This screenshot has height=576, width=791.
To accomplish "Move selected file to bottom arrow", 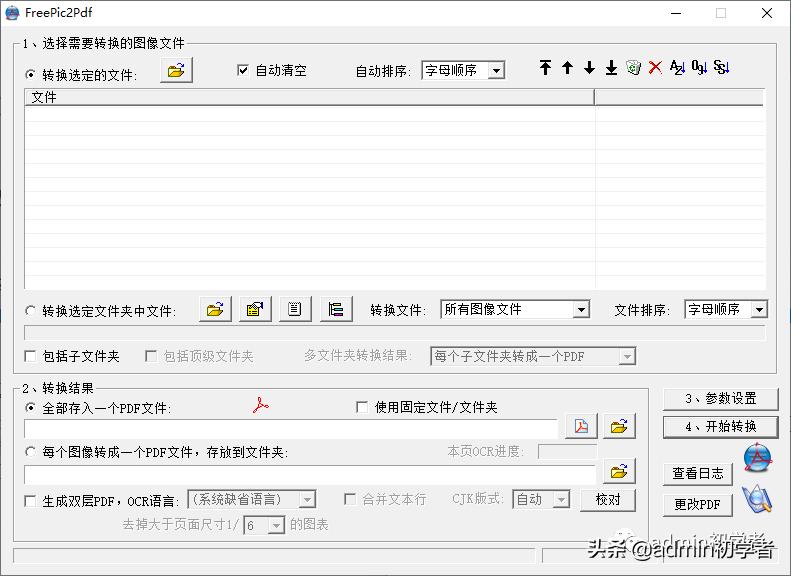I will click(x=611, y=68).
